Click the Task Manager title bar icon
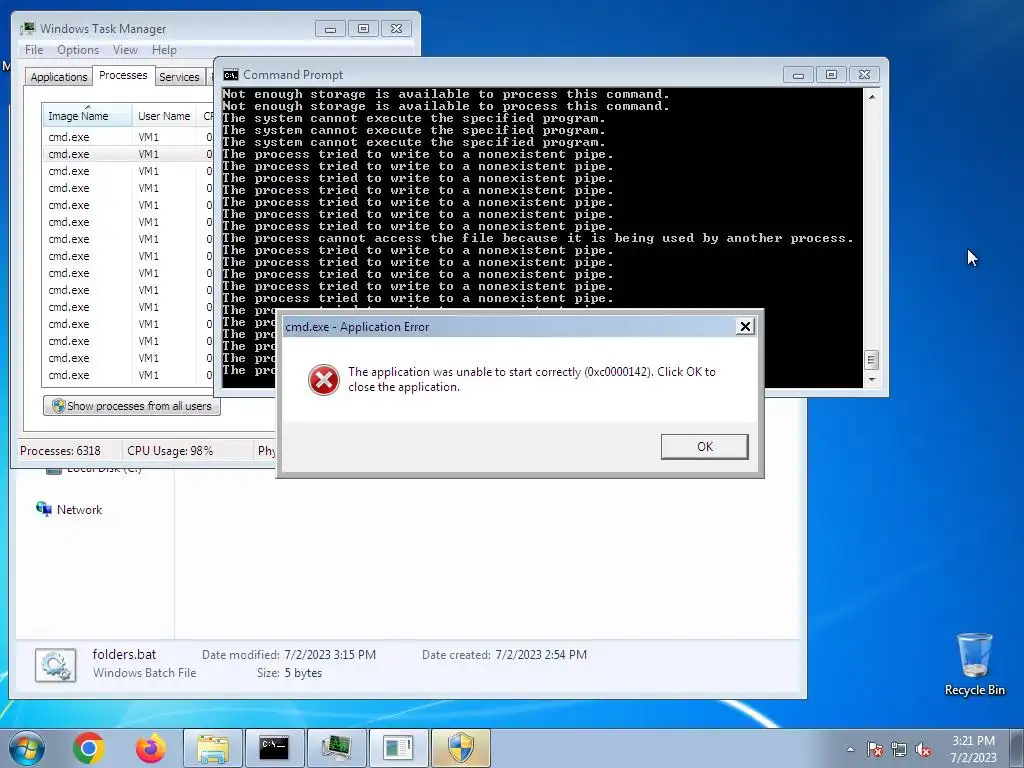The image size is (1024, 768). [x=27, y=28]
